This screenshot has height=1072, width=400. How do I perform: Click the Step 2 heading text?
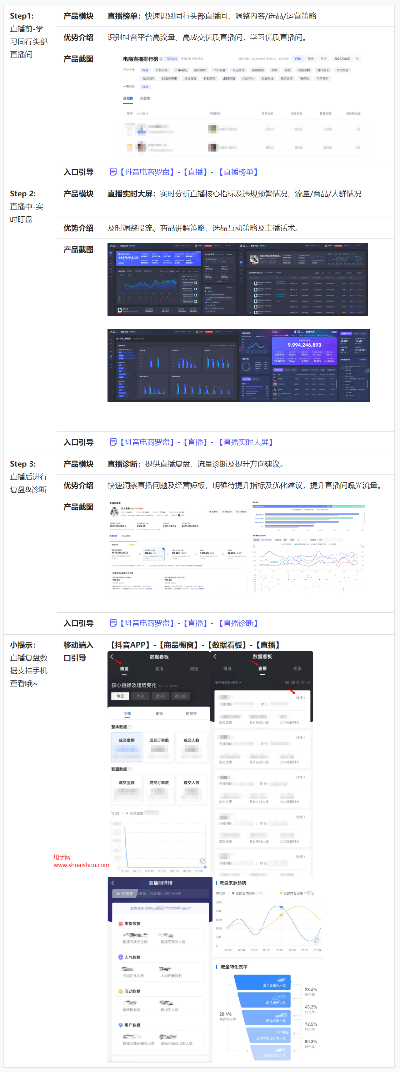coord(23,193)
